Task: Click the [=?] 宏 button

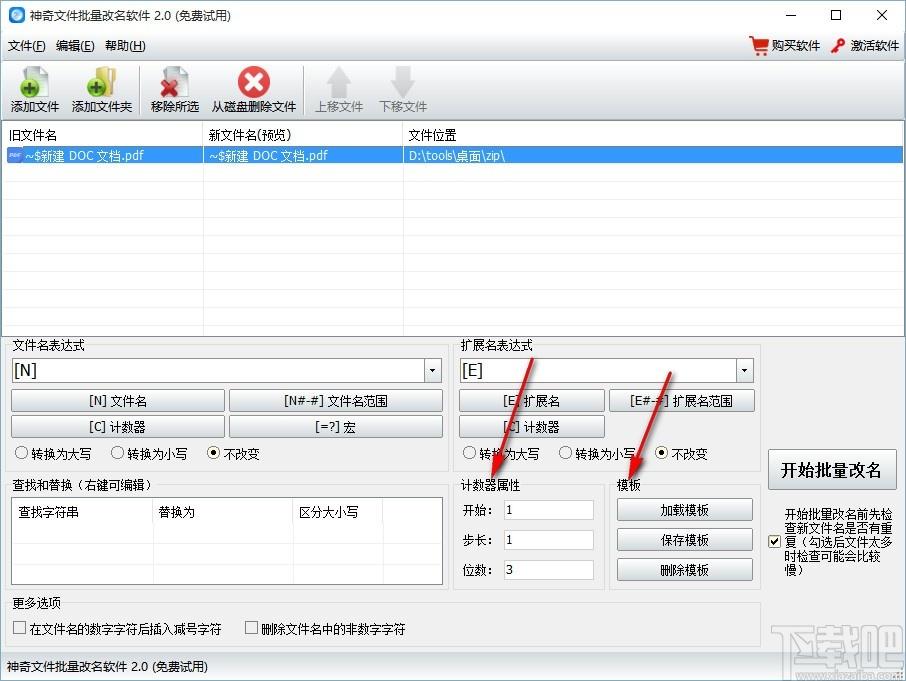Action: (x=336, y=427)
